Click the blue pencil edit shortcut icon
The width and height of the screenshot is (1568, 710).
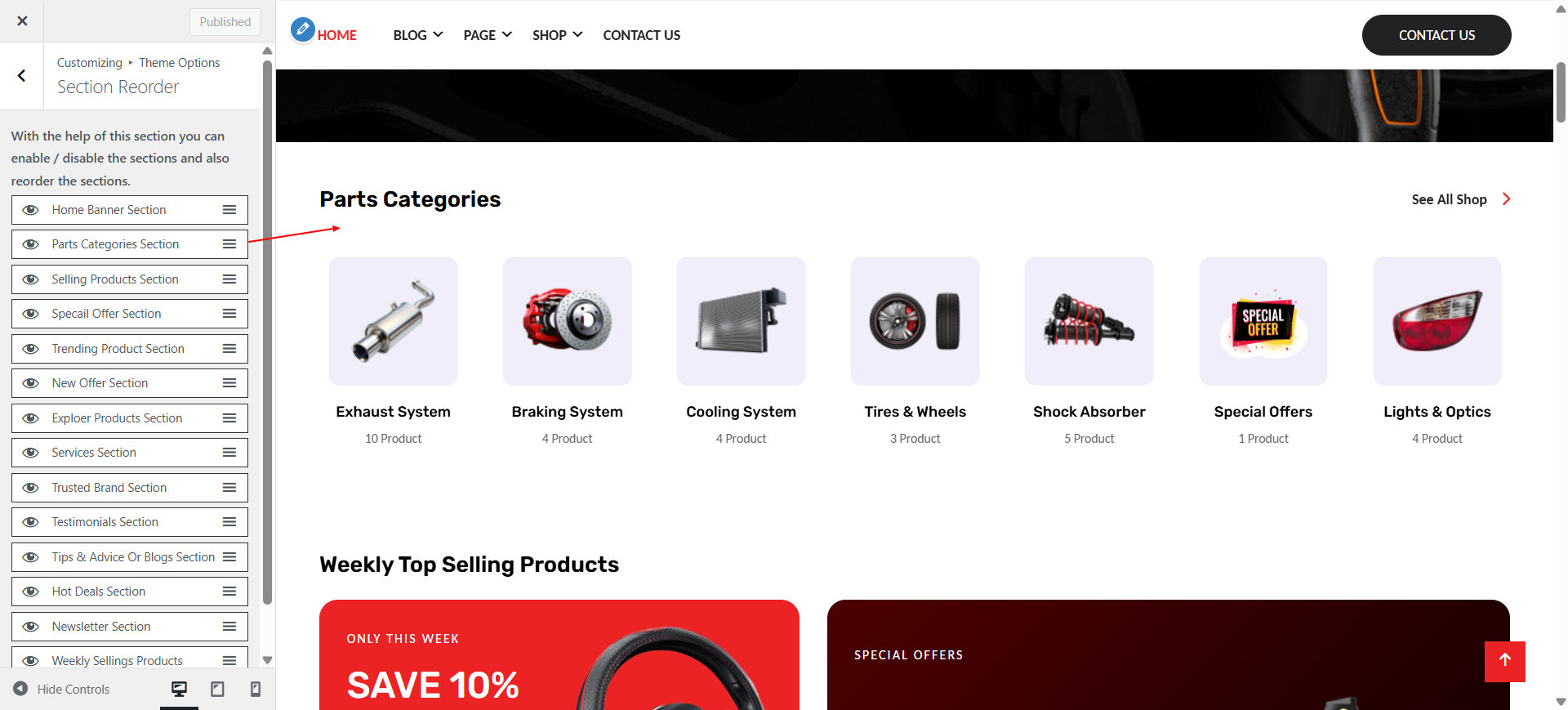coord(302,29)
